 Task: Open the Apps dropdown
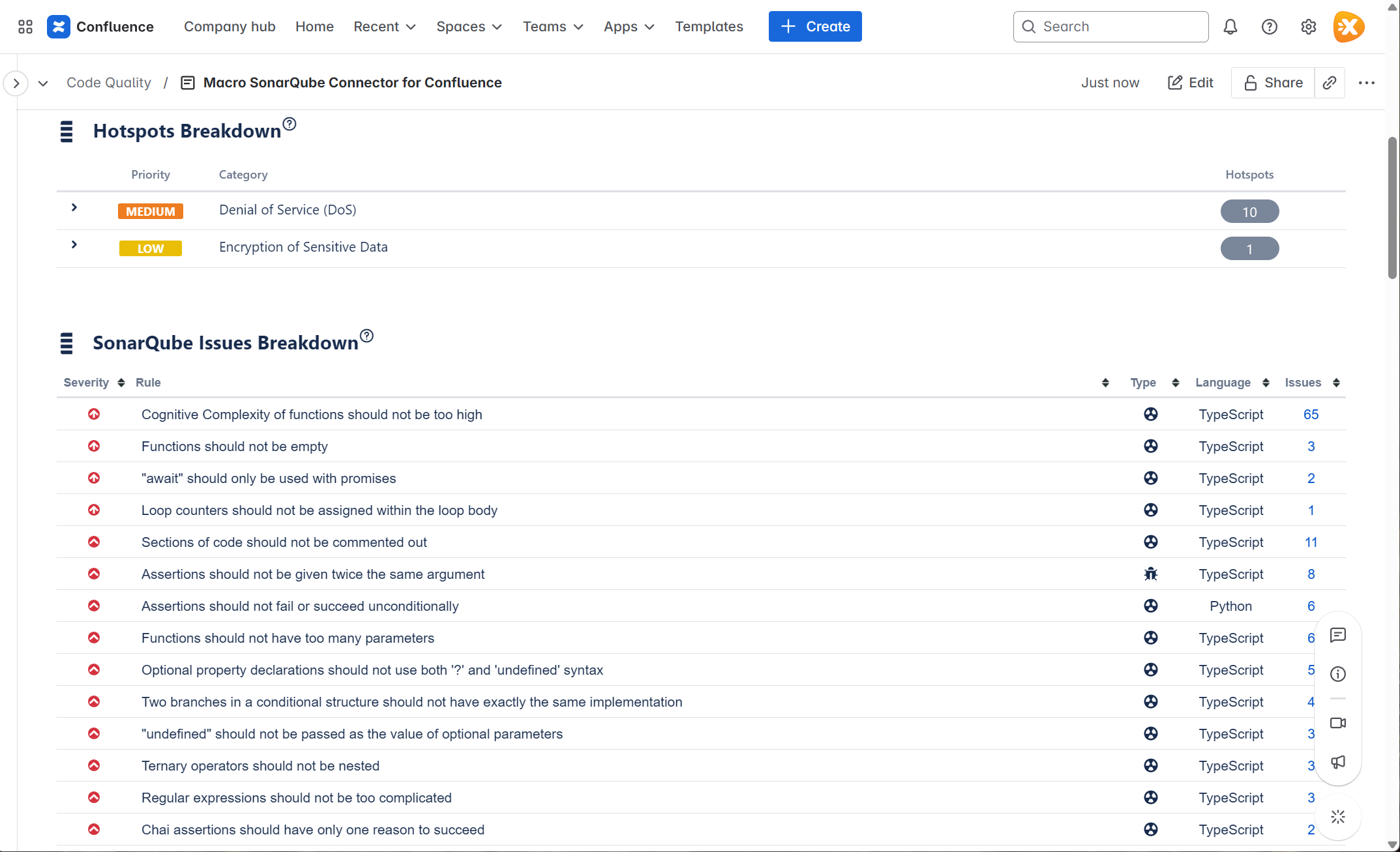coord(628,27)
